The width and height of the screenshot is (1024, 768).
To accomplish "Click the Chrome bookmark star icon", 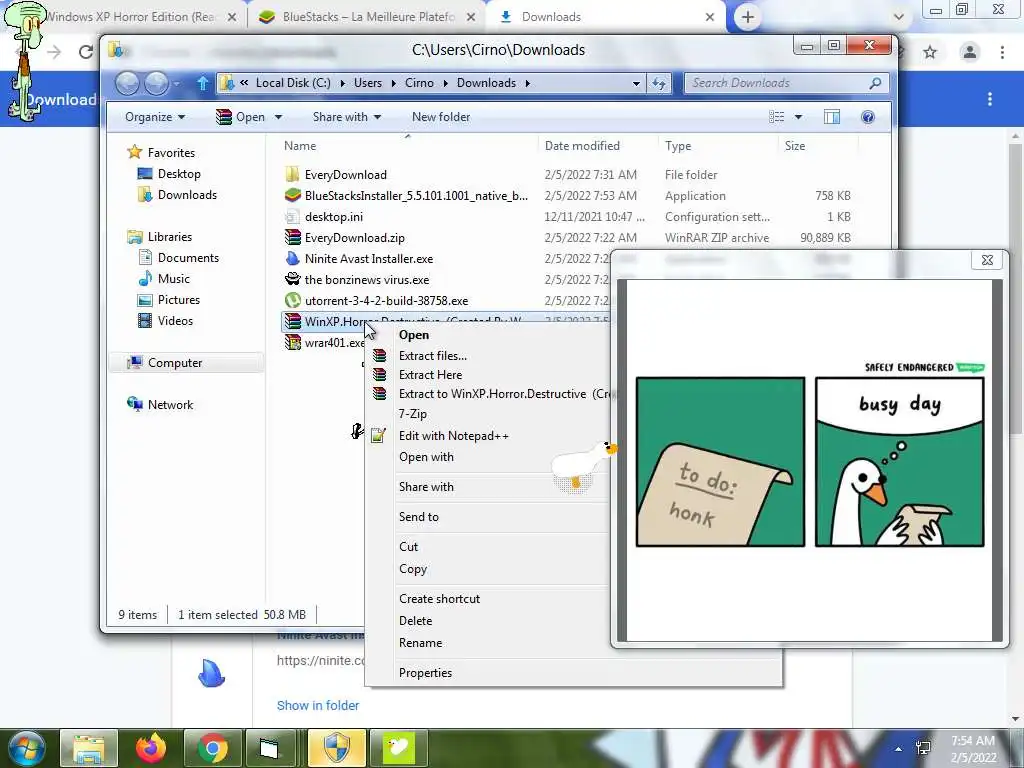I will [930, 52].
